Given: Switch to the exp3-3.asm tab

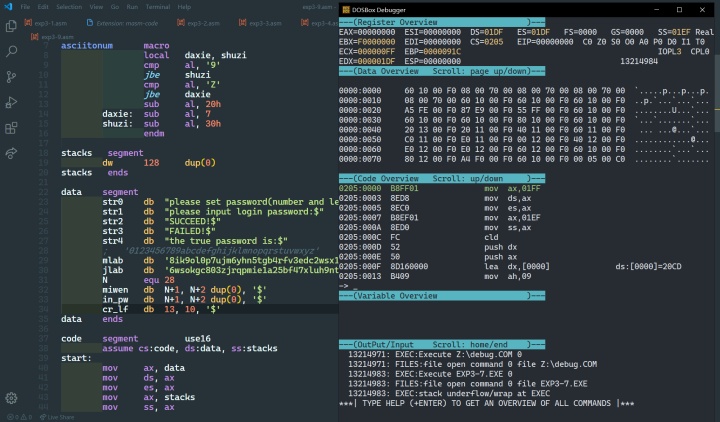Looking at the screenshot, I should pyautogui.click(x=261, y=23).
